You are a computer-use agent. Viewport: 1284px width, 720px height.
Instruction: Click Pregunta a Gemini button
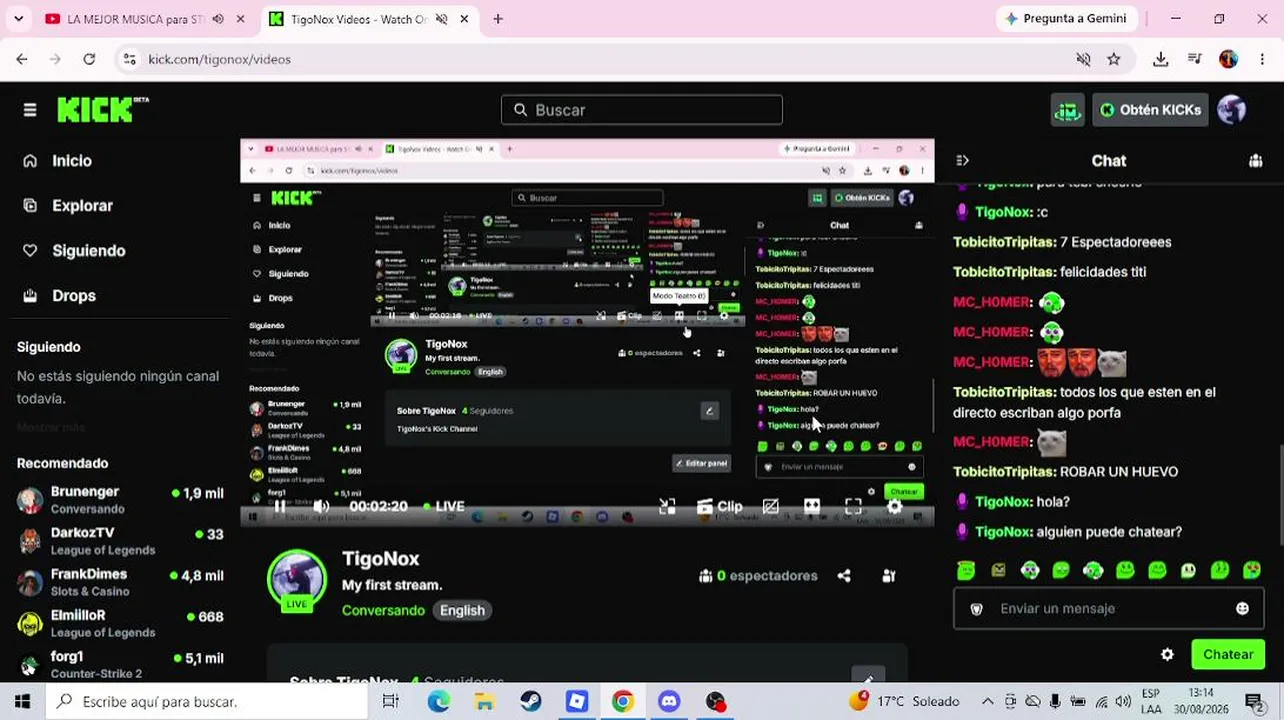(x=1066, y=19)
